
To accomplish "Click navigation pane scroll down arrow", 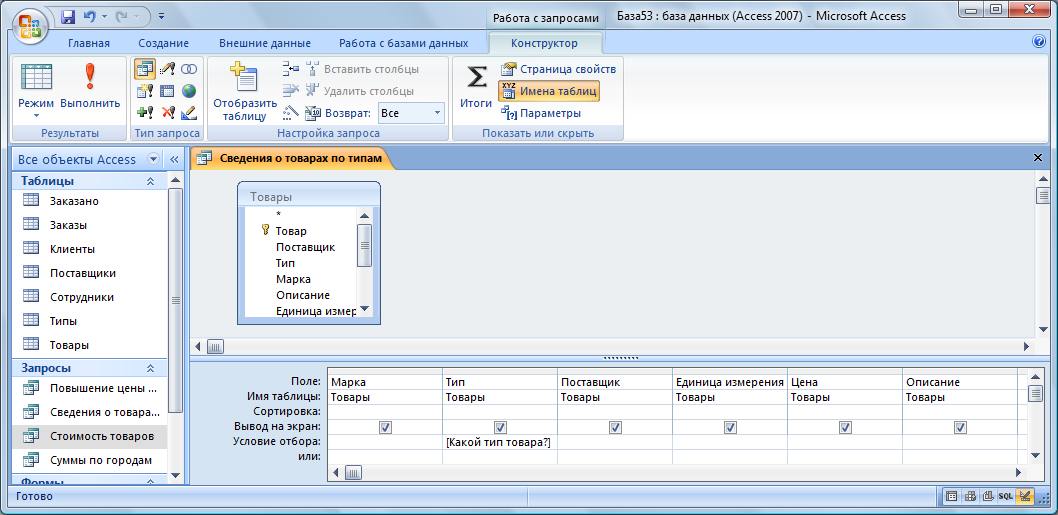I will [175, 475].
